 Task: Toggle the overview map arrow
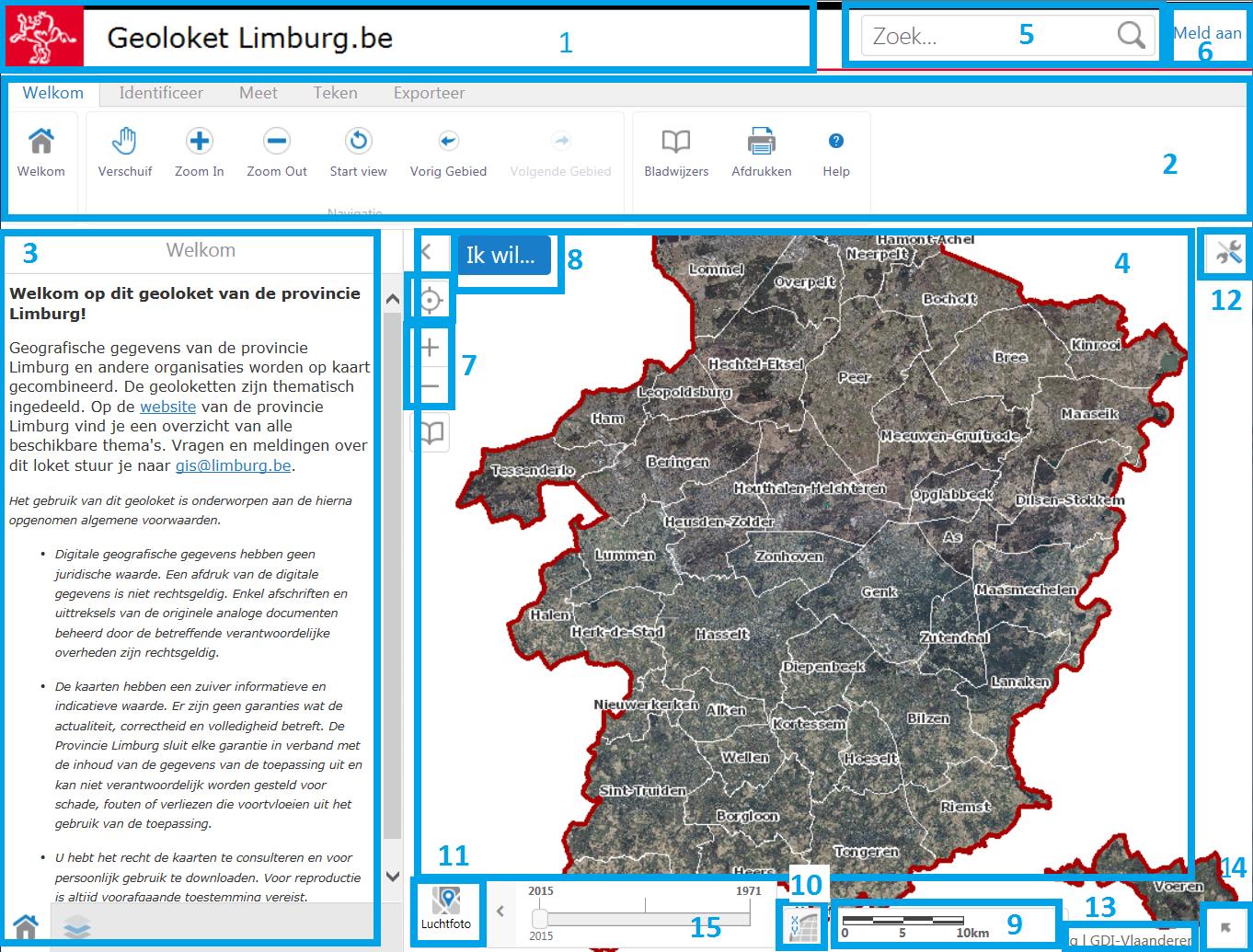point(1226,927)
